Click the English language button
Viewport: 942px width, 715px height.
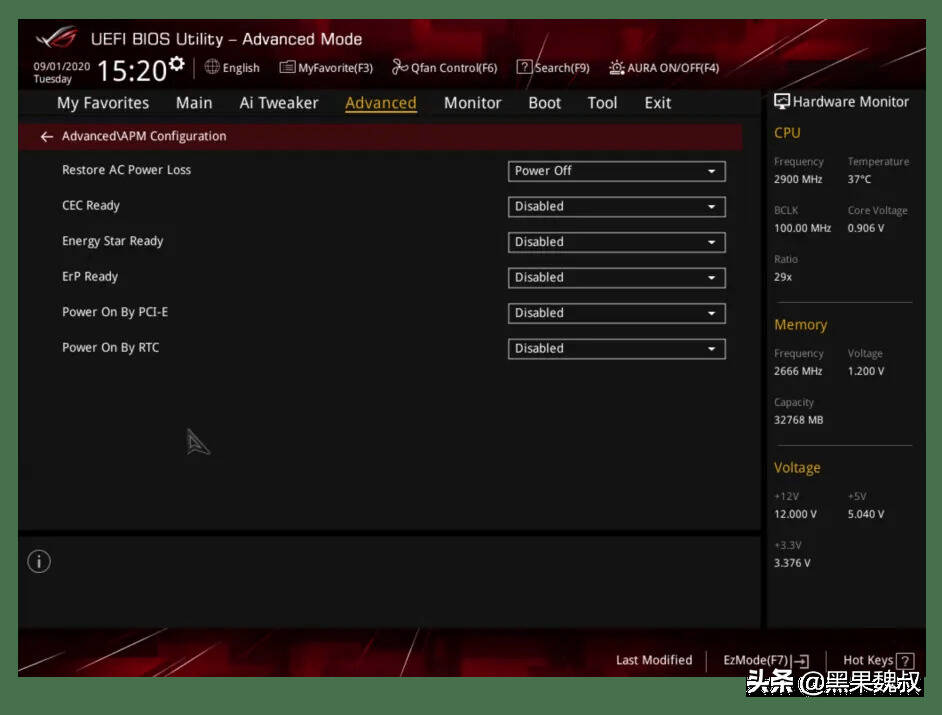pyautogui.click(x=241, y=68)
